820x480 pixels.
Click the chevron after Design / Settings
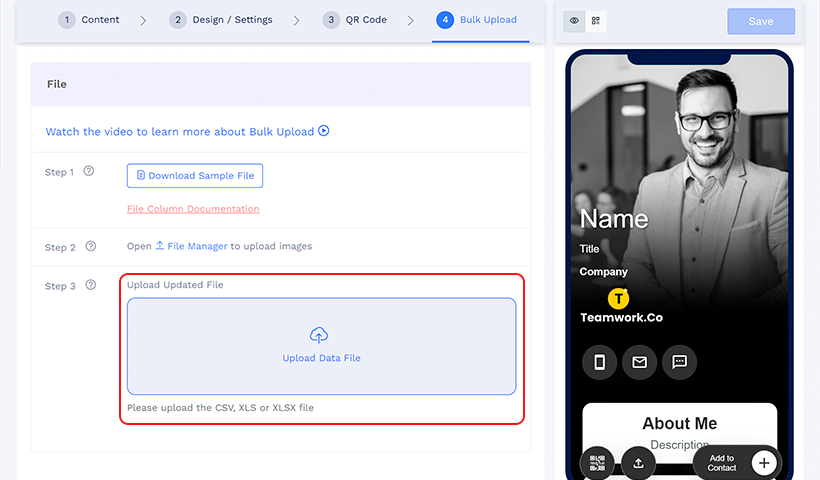pyautogui.click(x=297, y=20)
